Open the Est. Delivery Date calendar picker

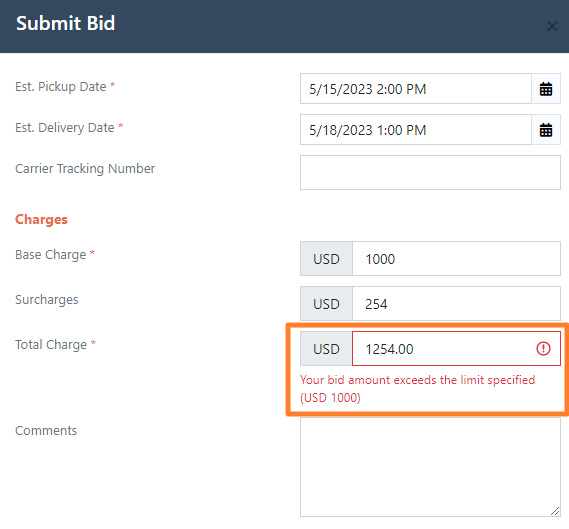click(546, 130)
